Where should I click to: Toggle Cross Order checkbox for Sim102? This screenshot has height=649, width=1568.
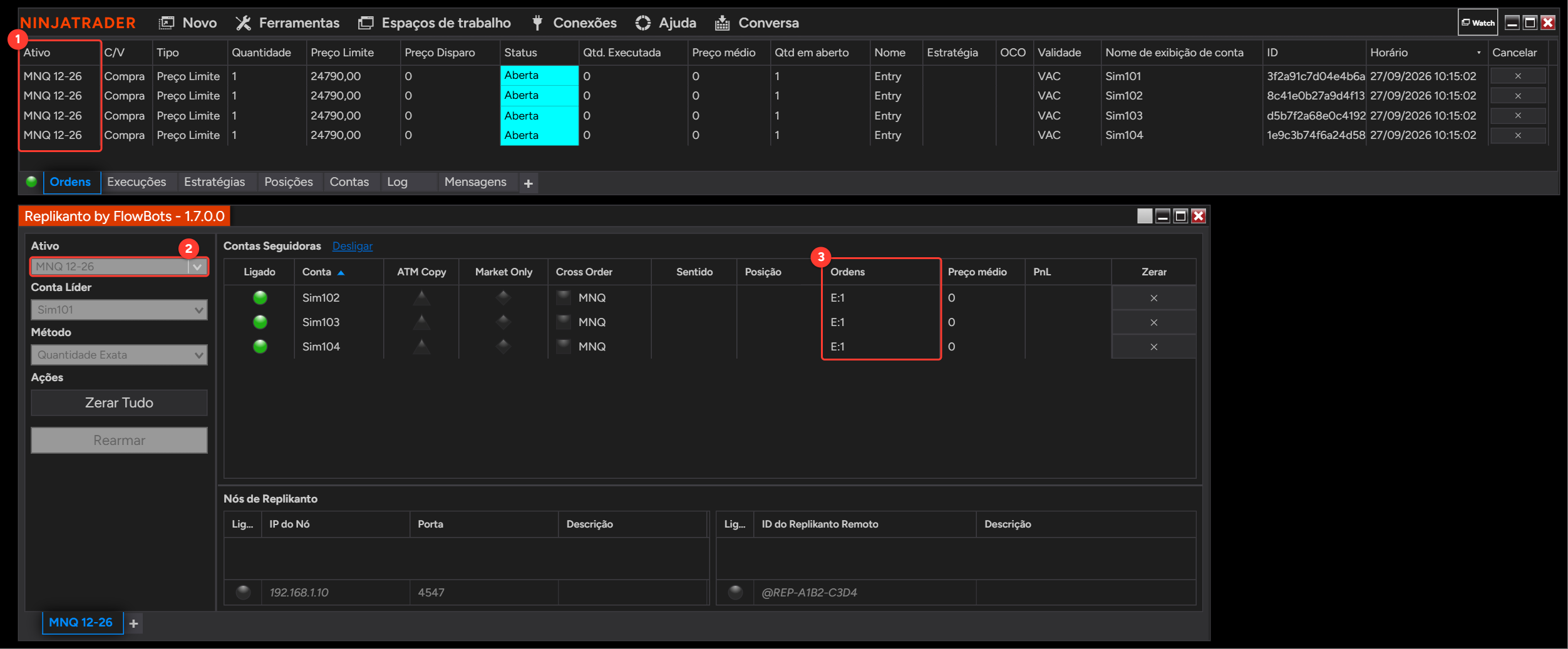tap(564, 297)
